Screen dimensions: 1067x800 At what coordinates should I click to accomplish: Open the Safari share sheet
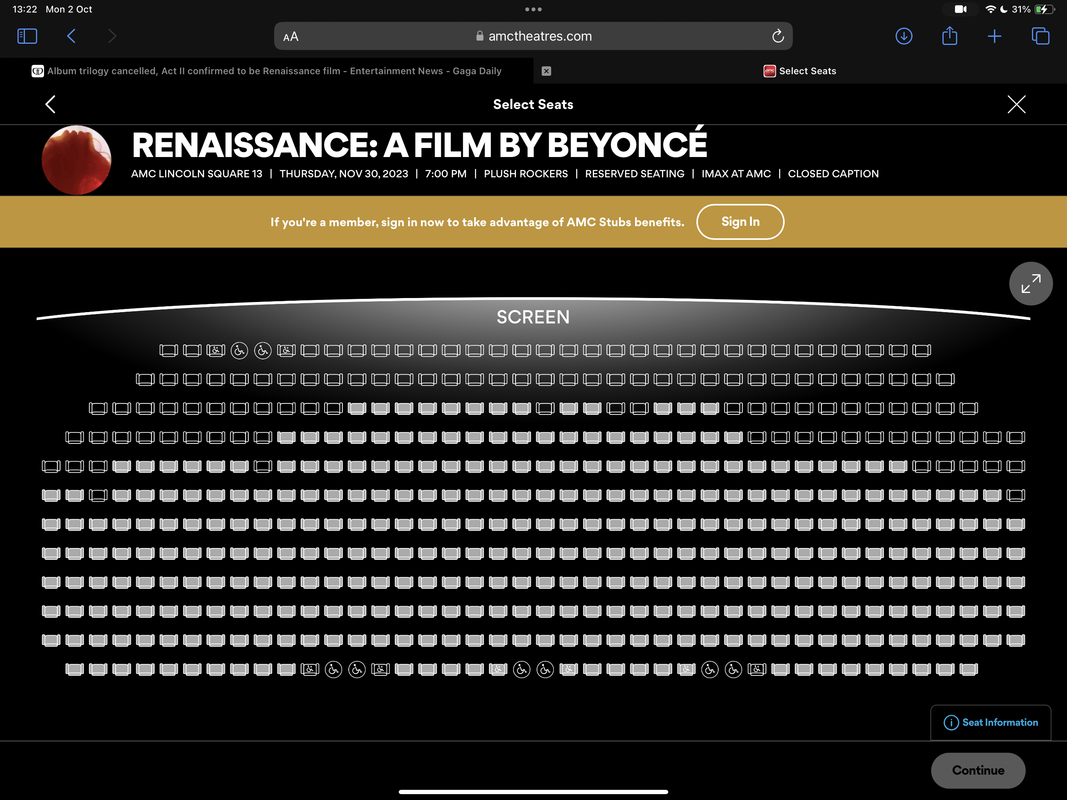click(x=949, y=36)
